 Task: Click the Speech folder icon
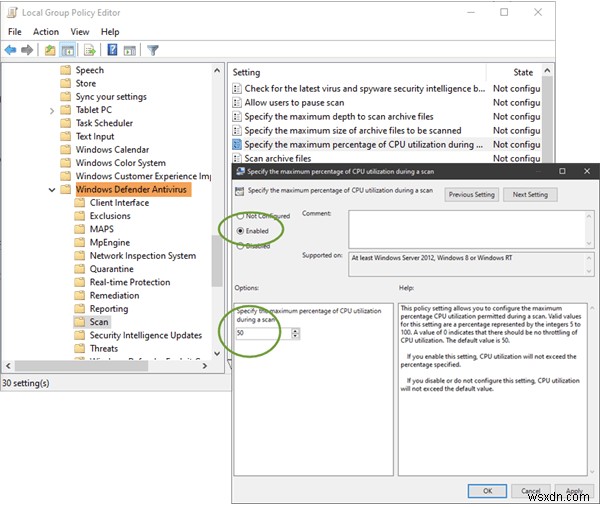pyautogui.click(x=66, y=70)
